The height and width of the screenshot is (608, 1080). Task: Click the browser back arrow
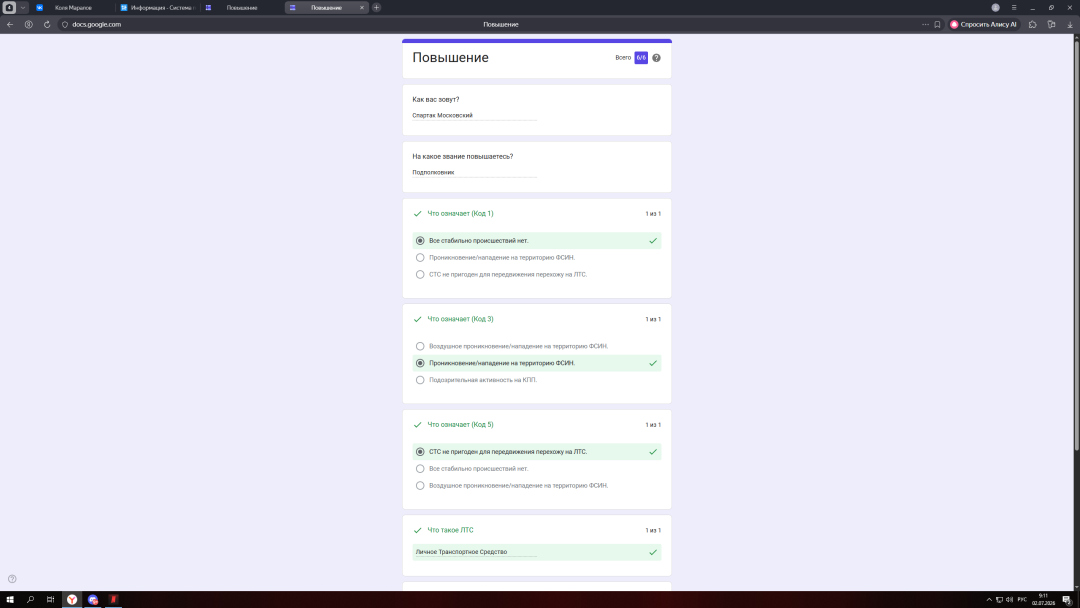tap(10, 24)
